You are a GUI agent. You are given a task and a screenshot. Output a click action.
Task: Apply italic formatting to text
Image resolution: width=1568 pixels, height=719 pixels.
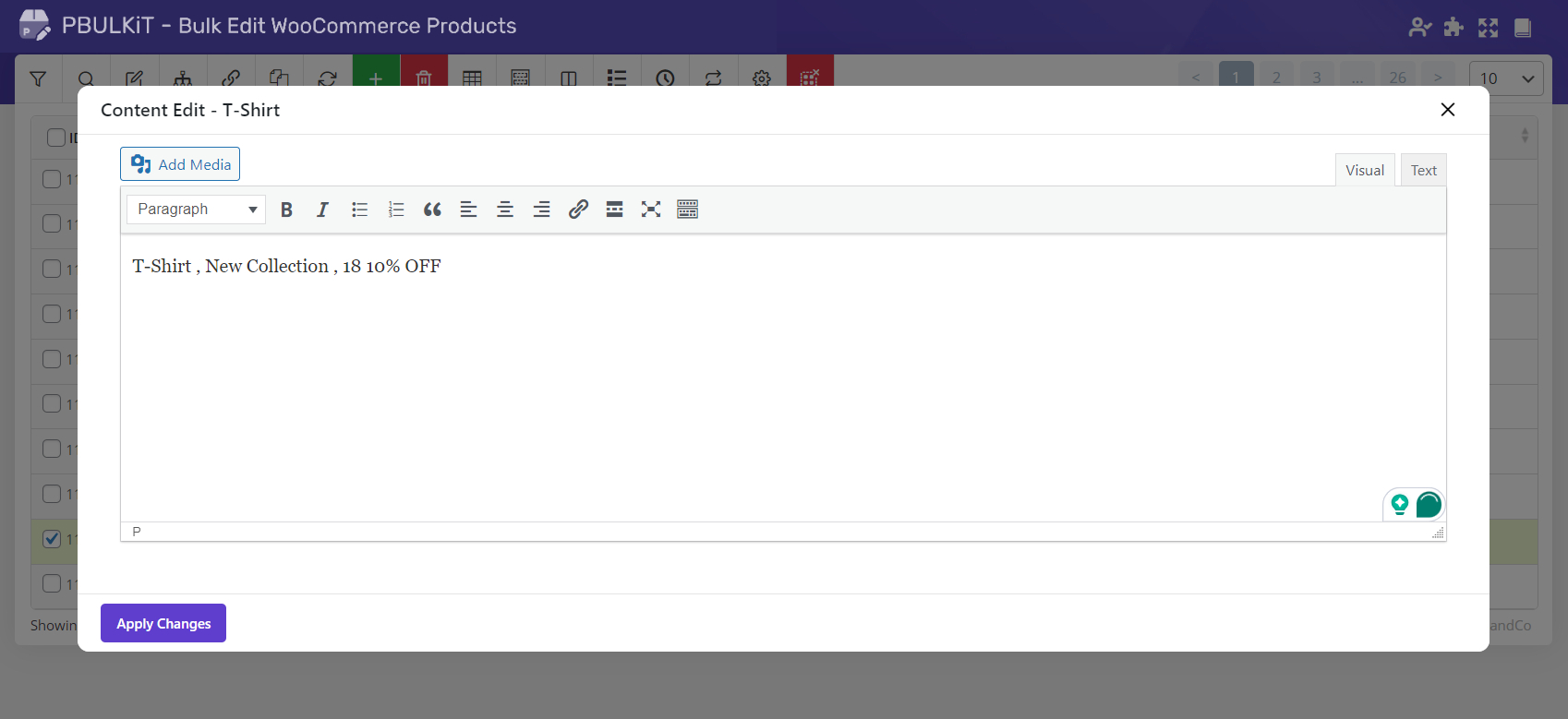tap(322, 210)
